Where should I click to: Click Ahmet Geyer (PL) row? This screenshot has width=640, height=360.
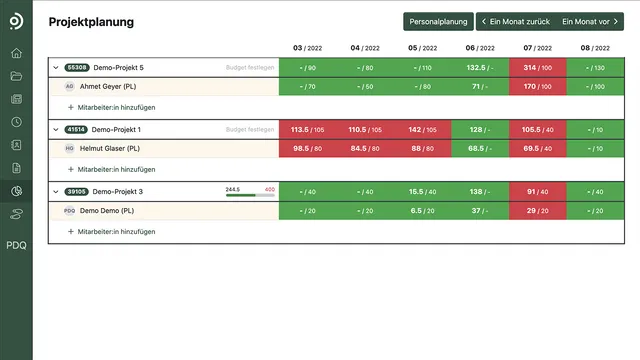pyautogui.click(x=164, y=87)
